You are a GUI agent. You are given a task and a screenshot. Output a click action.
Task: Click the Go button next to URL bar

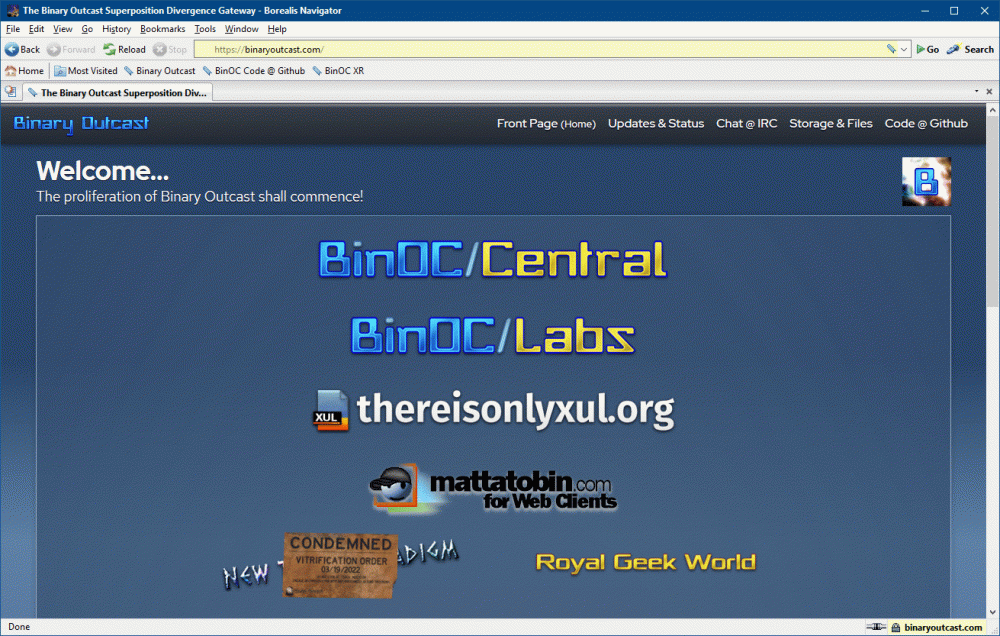[x=928, y=49]
